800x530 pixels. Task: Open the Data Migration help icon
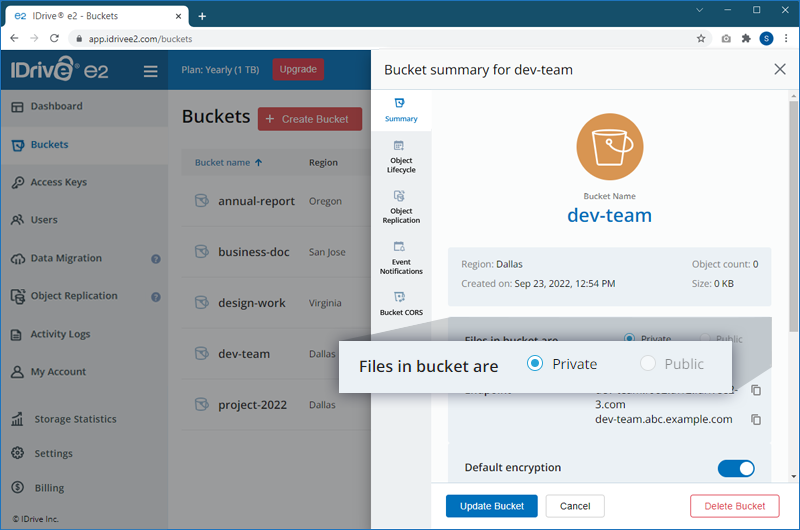click(x=156, y=259)
